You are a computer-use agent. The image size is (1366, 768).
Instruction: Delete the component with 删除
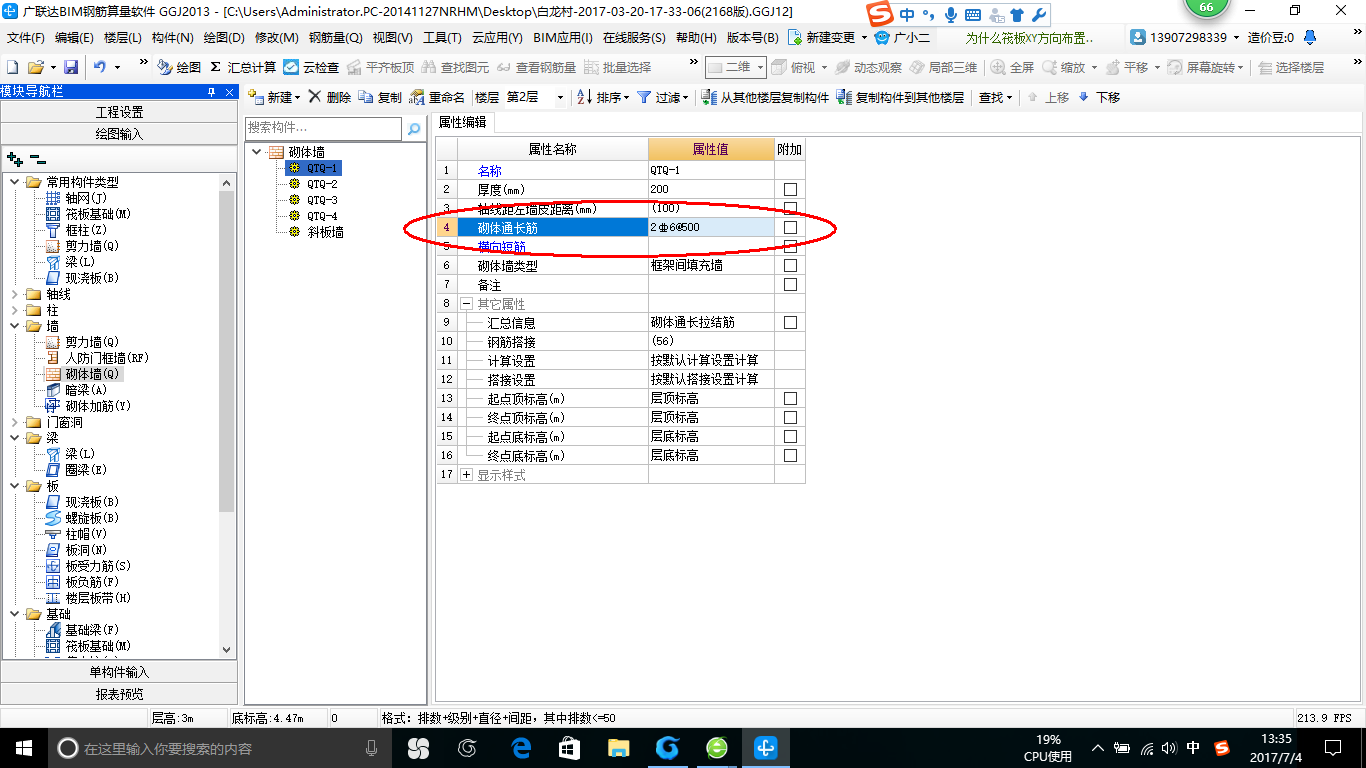pos(329,97)
